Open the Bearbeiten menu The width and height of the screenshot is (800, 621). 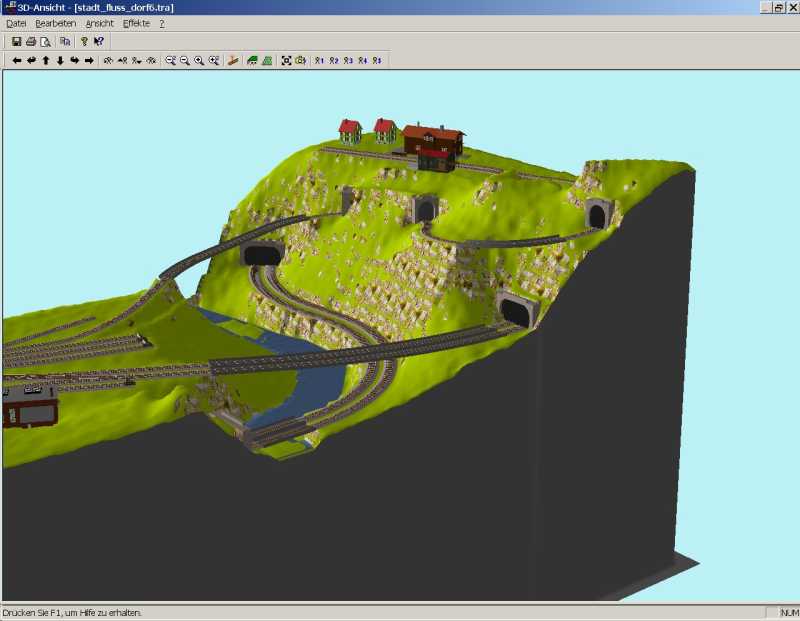[55, 23]
